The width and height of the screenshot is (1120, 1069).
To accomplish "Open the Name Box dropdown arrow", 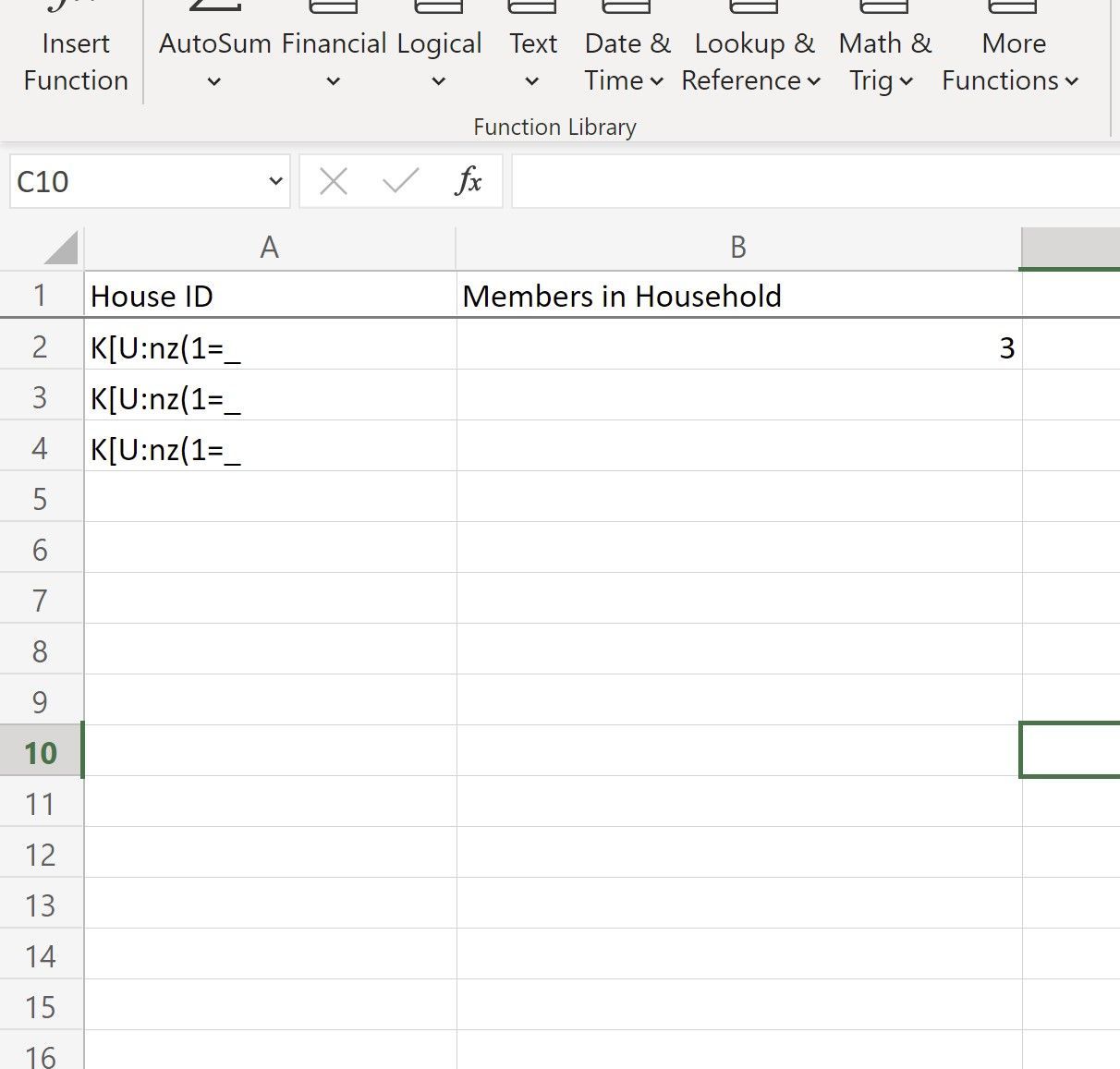I will [274, 181].
